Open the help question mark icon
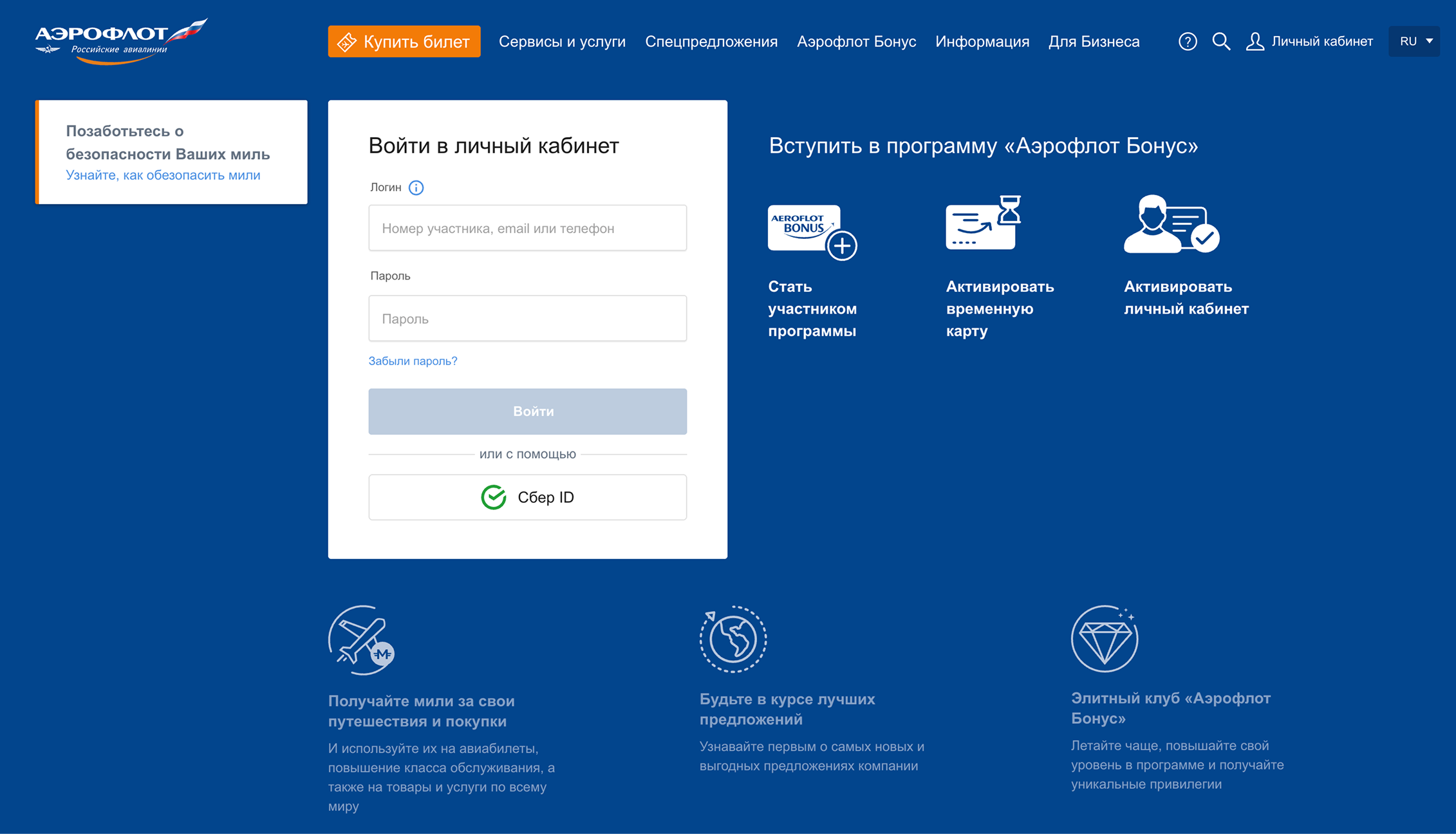The width and height of the screenshot is (1456, 834). (x=1188, y=42)
